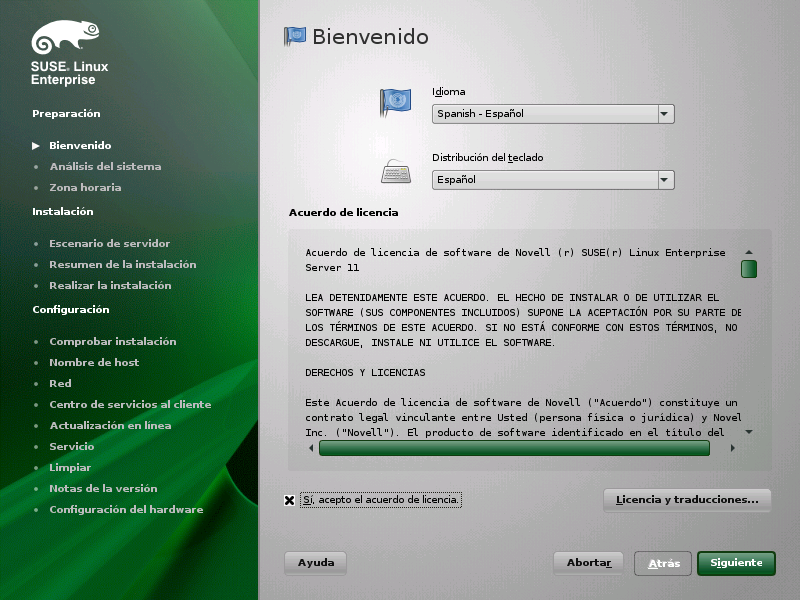
Task: Select Realizar la instalación step
Action: click(x=110, y=285)
